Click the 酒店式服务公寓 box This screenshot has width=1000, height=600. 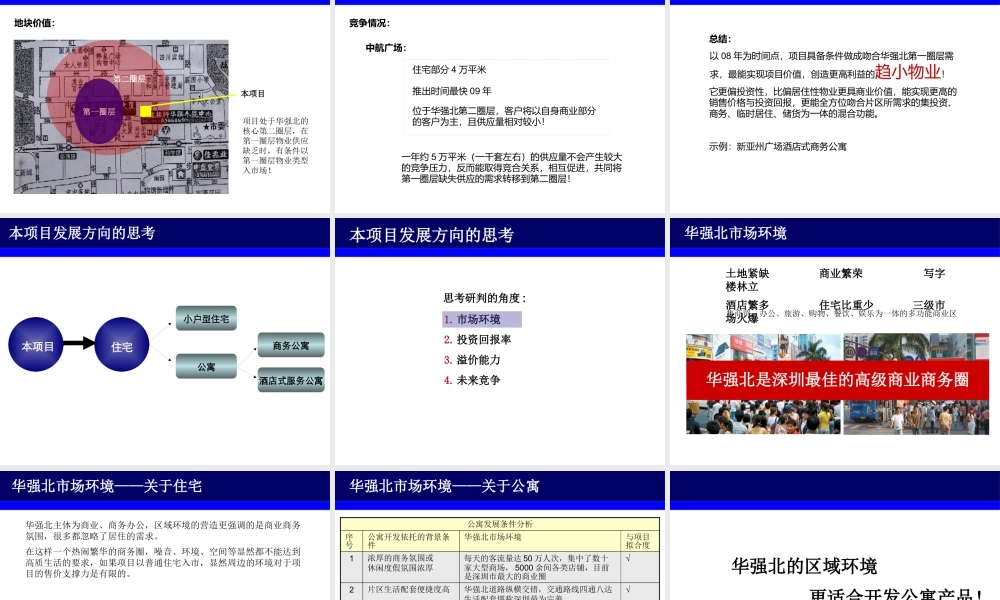coord(291,380)
